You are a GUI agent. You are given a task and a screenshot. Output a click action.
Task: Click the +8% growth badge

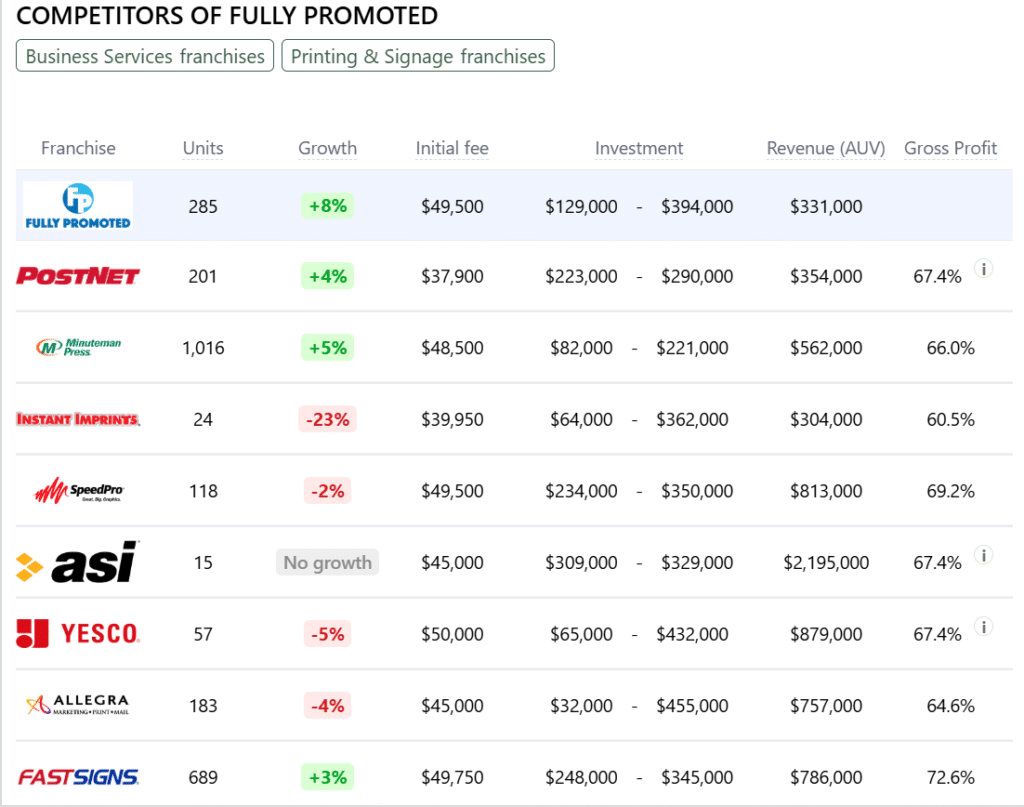[x=327, y=206]
